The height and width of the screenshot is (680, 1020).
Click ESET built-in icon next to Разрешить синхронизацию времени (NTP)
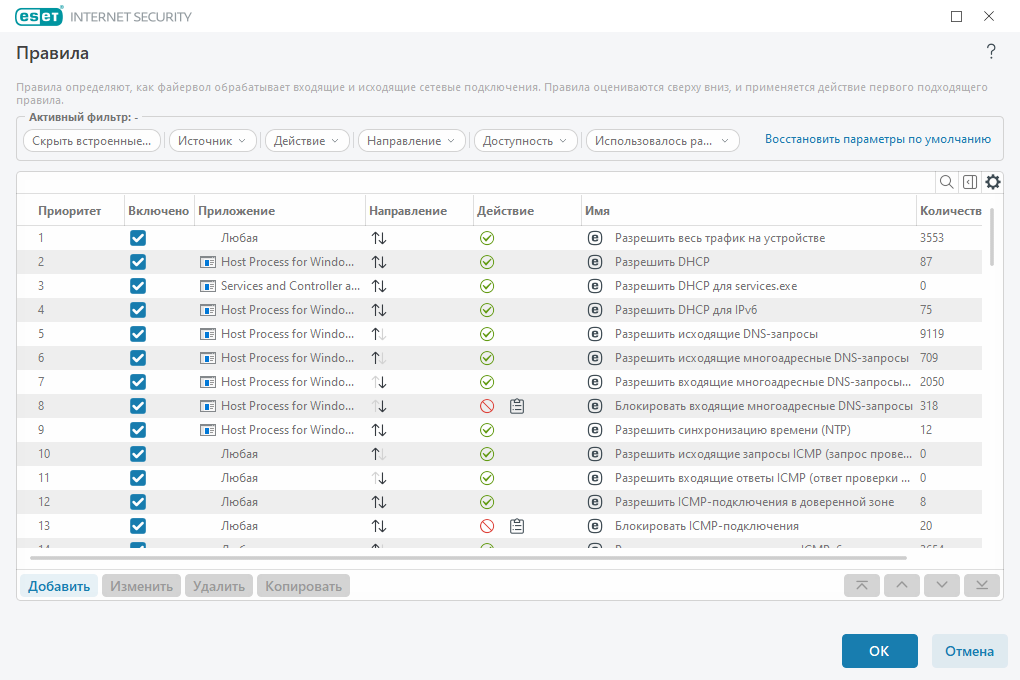595,430
